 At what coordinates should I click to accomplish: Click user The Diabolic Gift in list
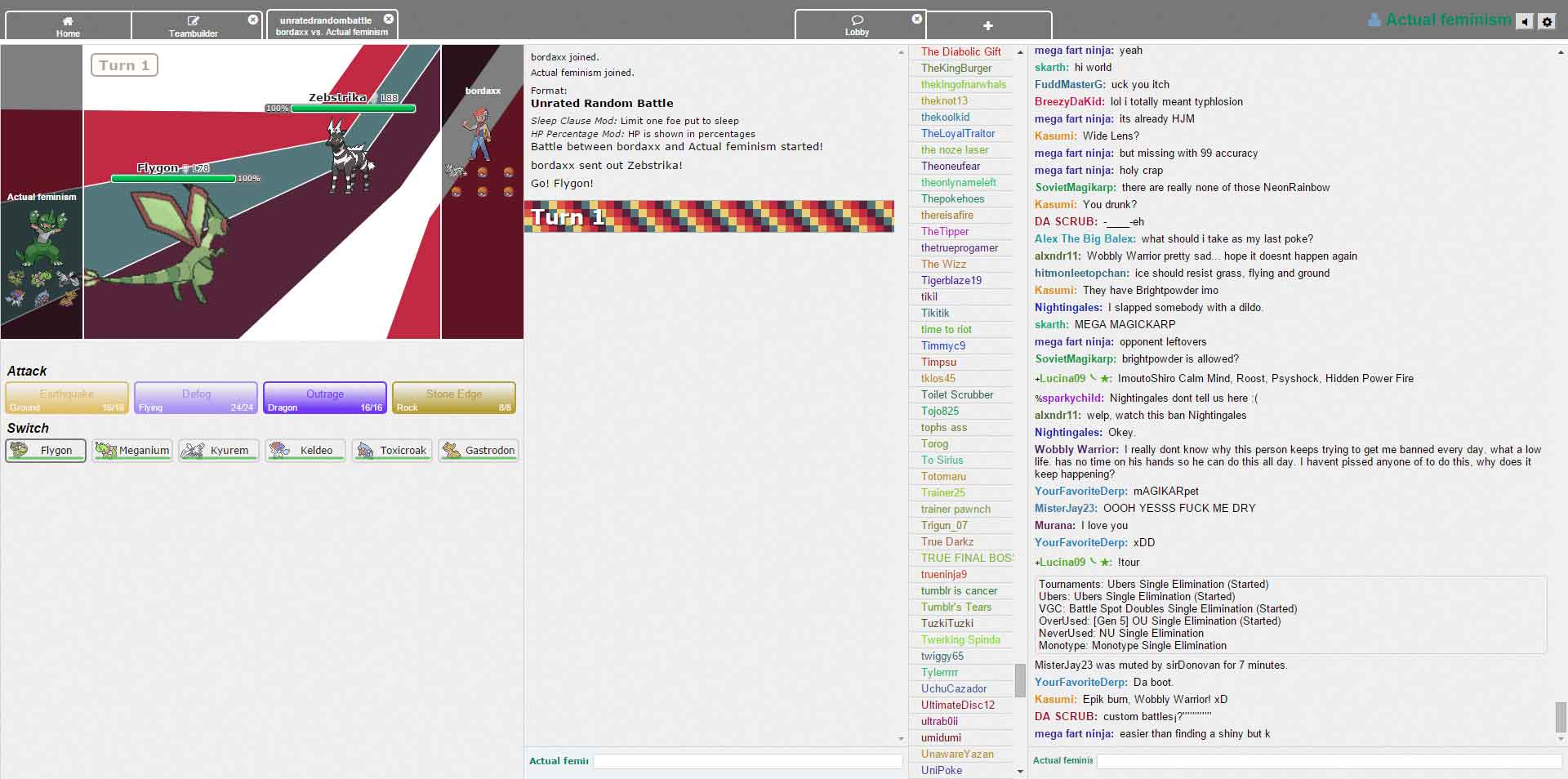pyautogui.click(x=961, y=51)
